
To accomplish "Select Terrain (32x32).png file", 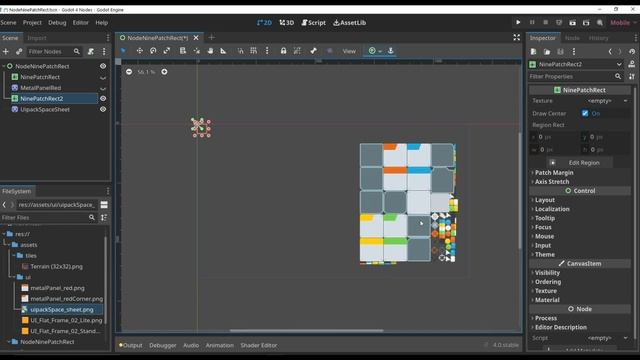I will tap(56, 267).
